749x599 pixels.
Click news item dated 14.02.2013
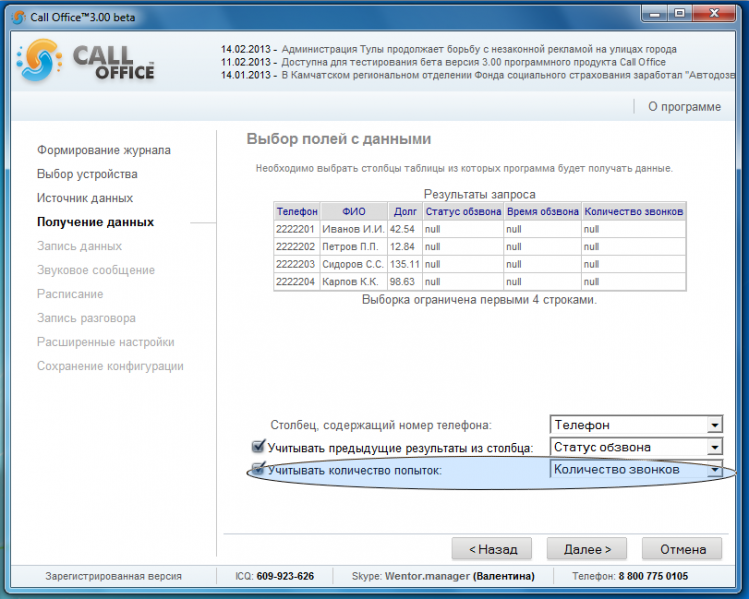448,49
